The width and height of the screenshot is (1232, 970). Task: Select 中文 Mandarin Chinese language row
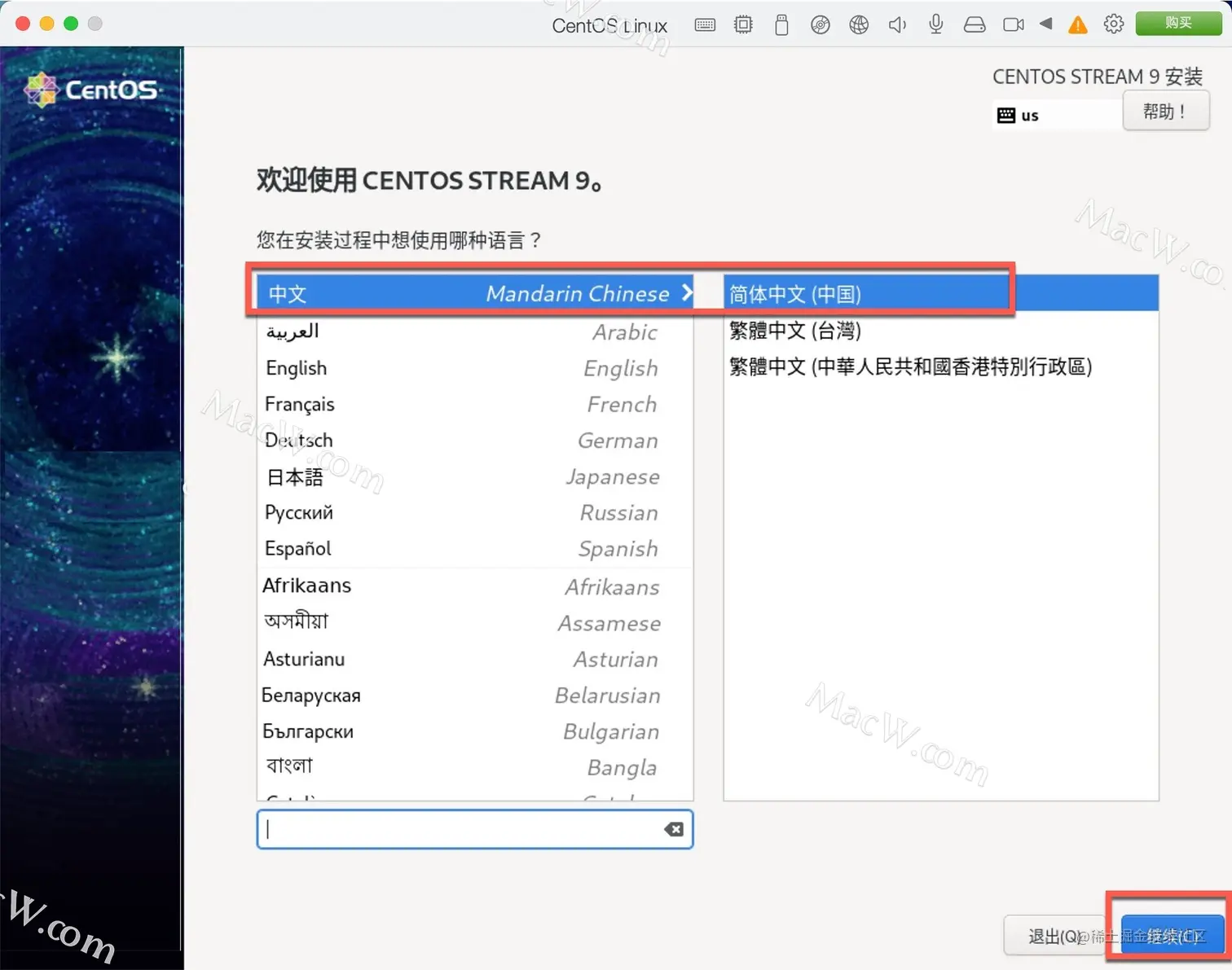tap(475, 293)
